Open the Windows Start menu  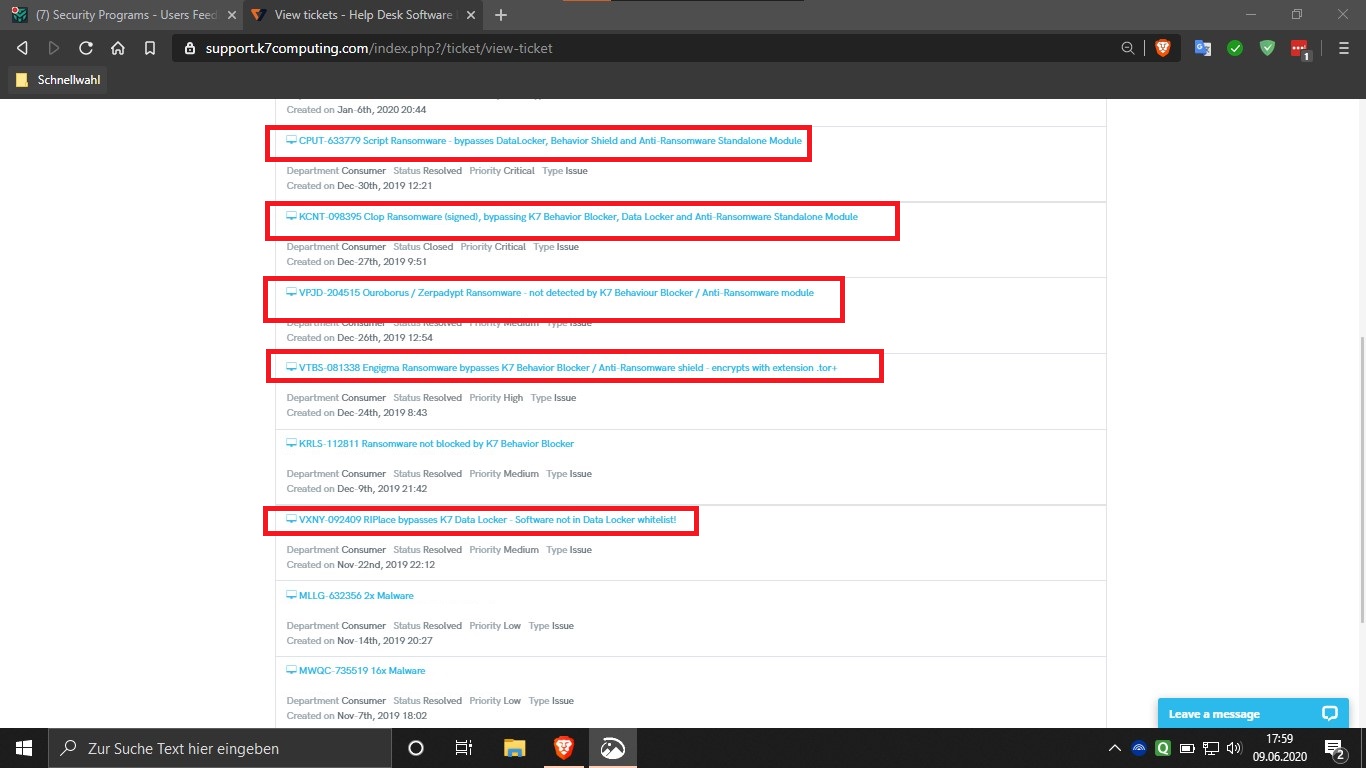(24, 748)
